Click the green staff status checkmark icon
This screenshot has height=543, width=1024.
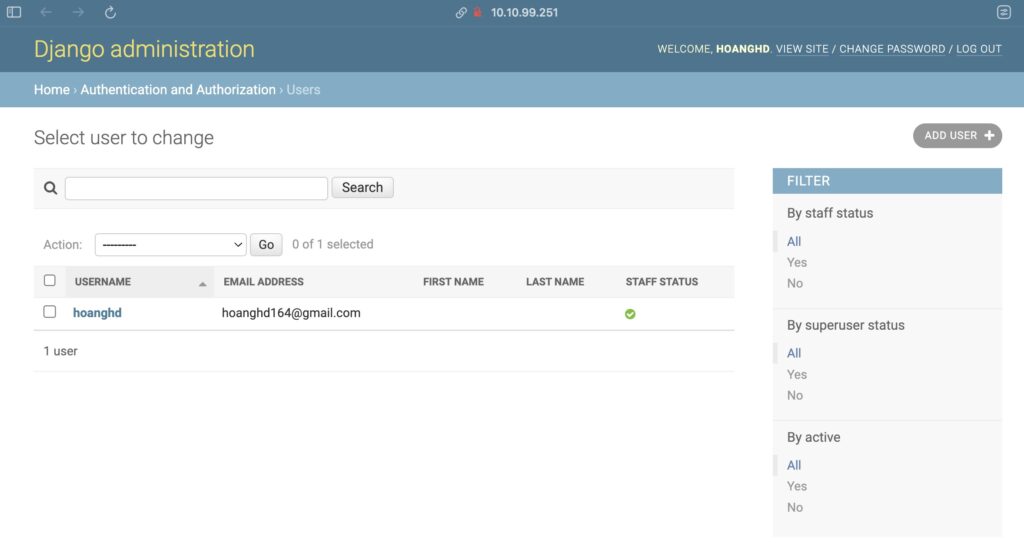[x=630, y=314]
